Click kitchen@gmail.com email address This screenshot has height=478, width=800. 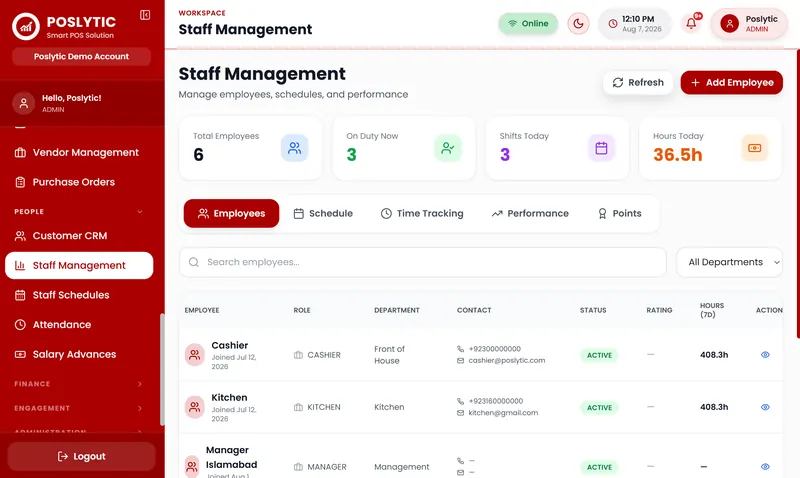click(x=503, y=413)
